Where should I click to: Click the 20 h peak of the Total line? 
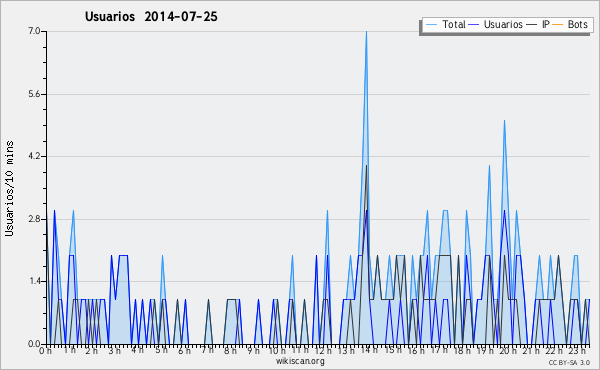(x=504, y=121)
